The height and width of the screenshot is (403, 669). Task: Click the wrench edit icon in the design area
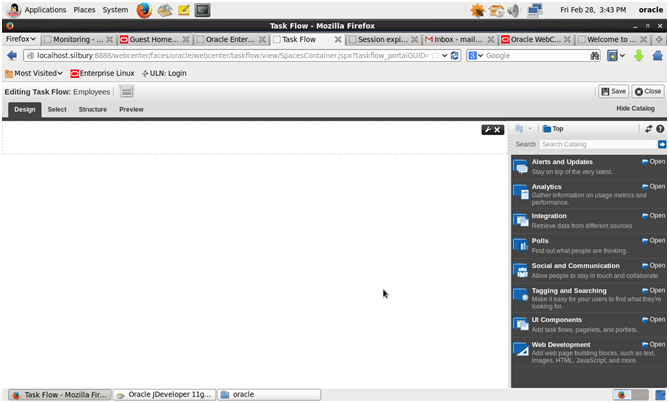(x=487, y=129)
